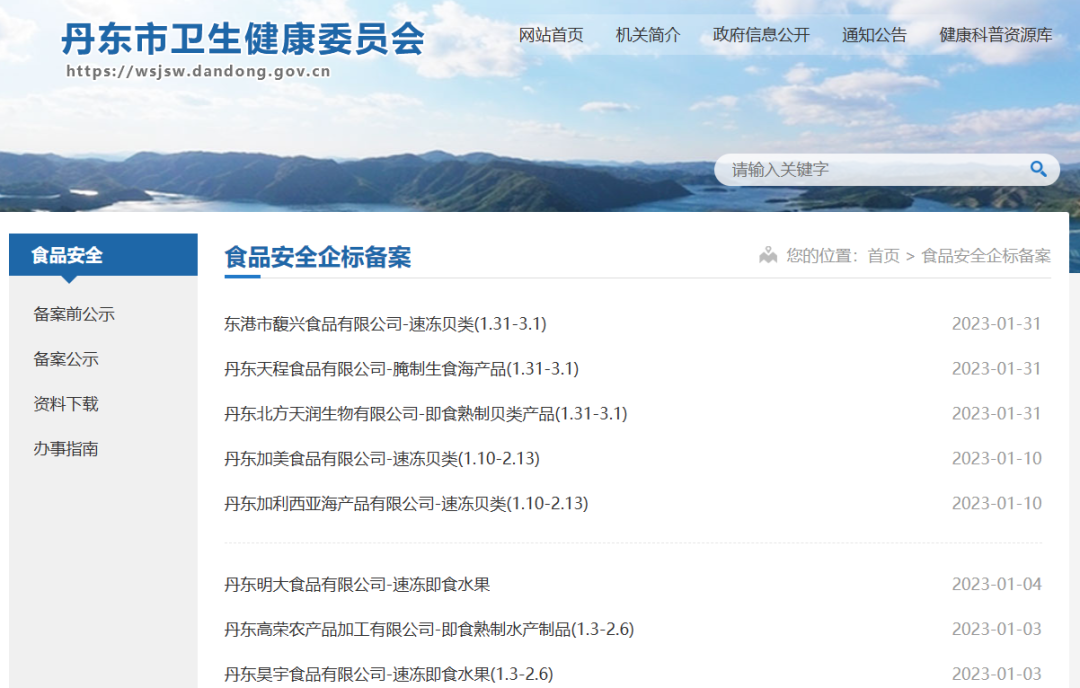Image resolution: width=1080 pixels, height=688 pixels.
Task: Open 丹东天程食品有限公司-腌制生食海产品 entry
Action: point(402,368)
